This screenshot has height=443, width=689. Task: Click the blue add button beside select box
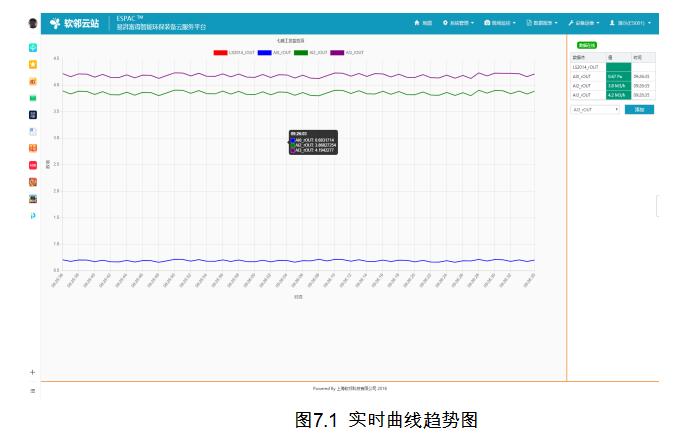640,109
